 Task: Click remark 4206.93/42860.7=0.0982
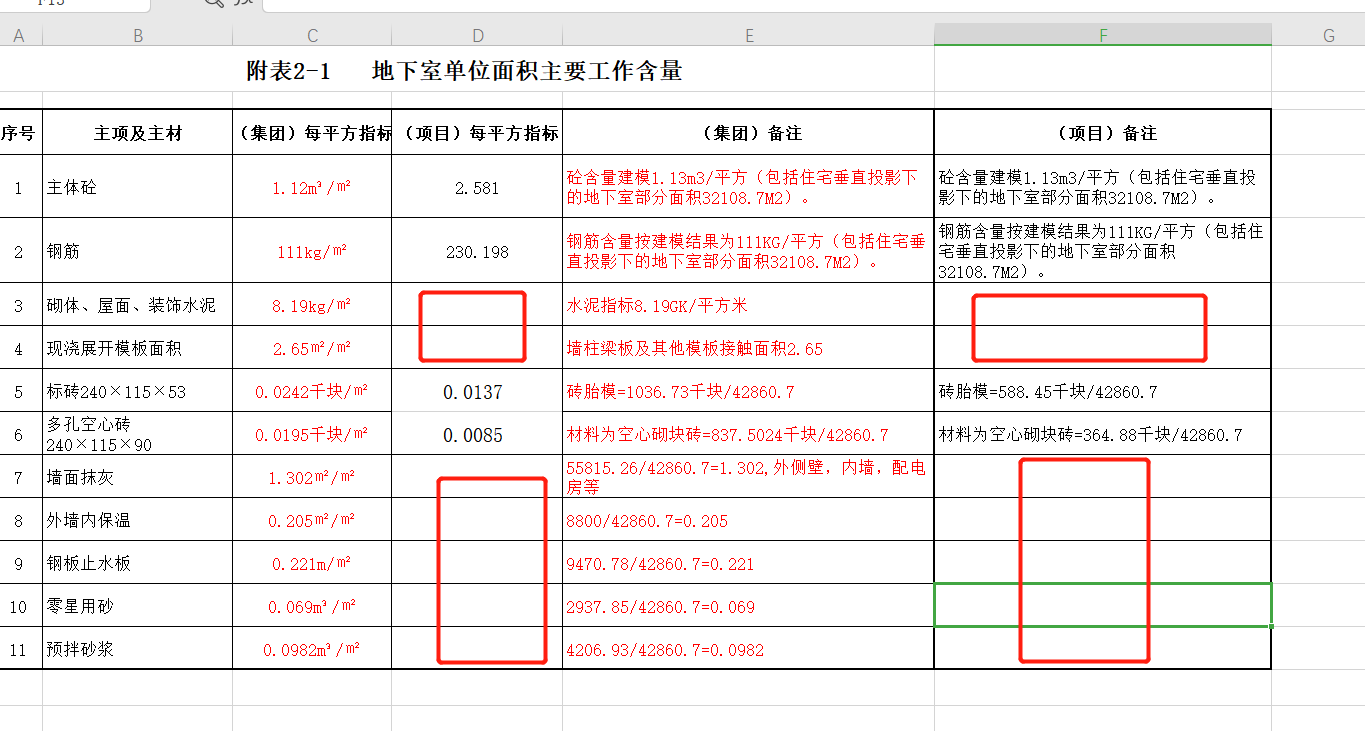(665, 650)
